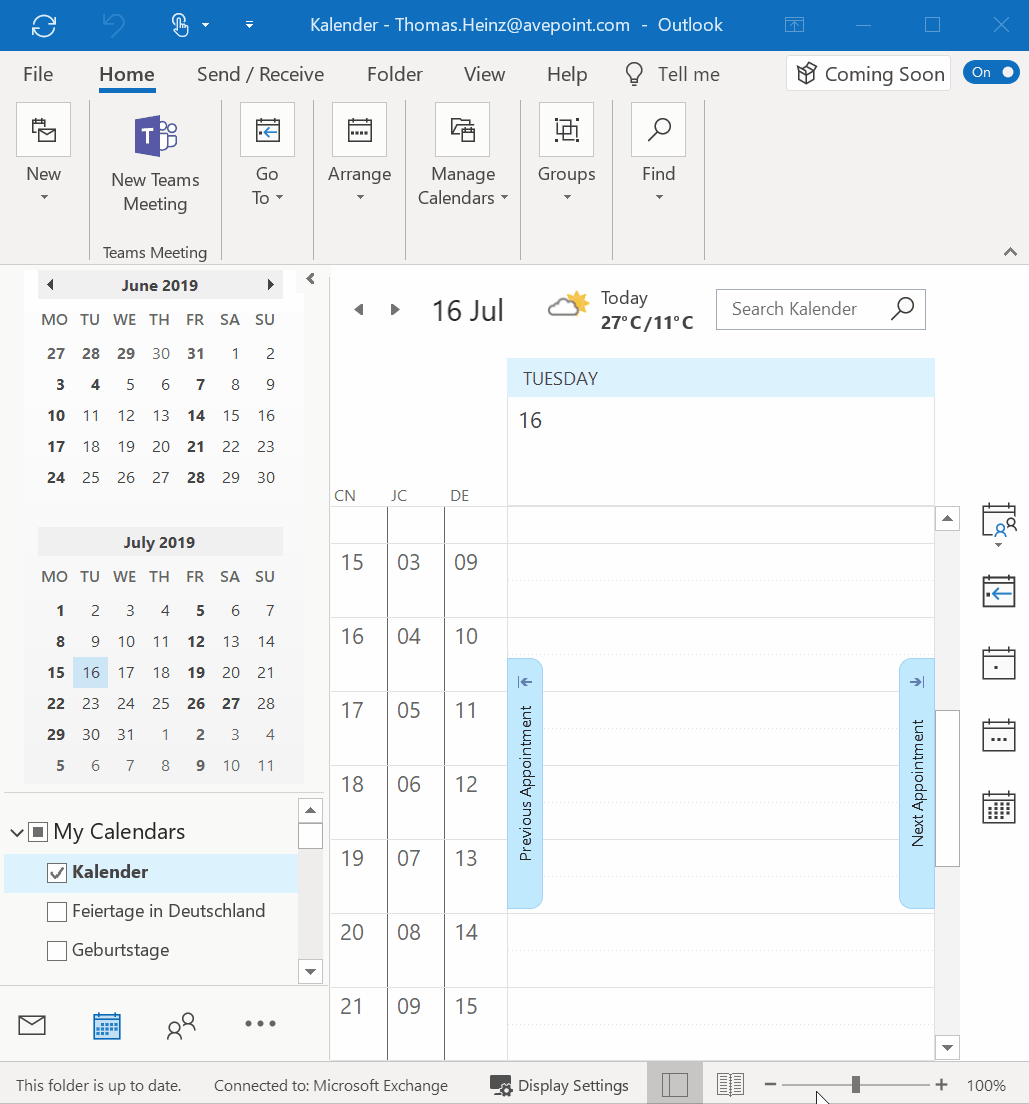Select 19 July in date navigator

pos(196,672)
